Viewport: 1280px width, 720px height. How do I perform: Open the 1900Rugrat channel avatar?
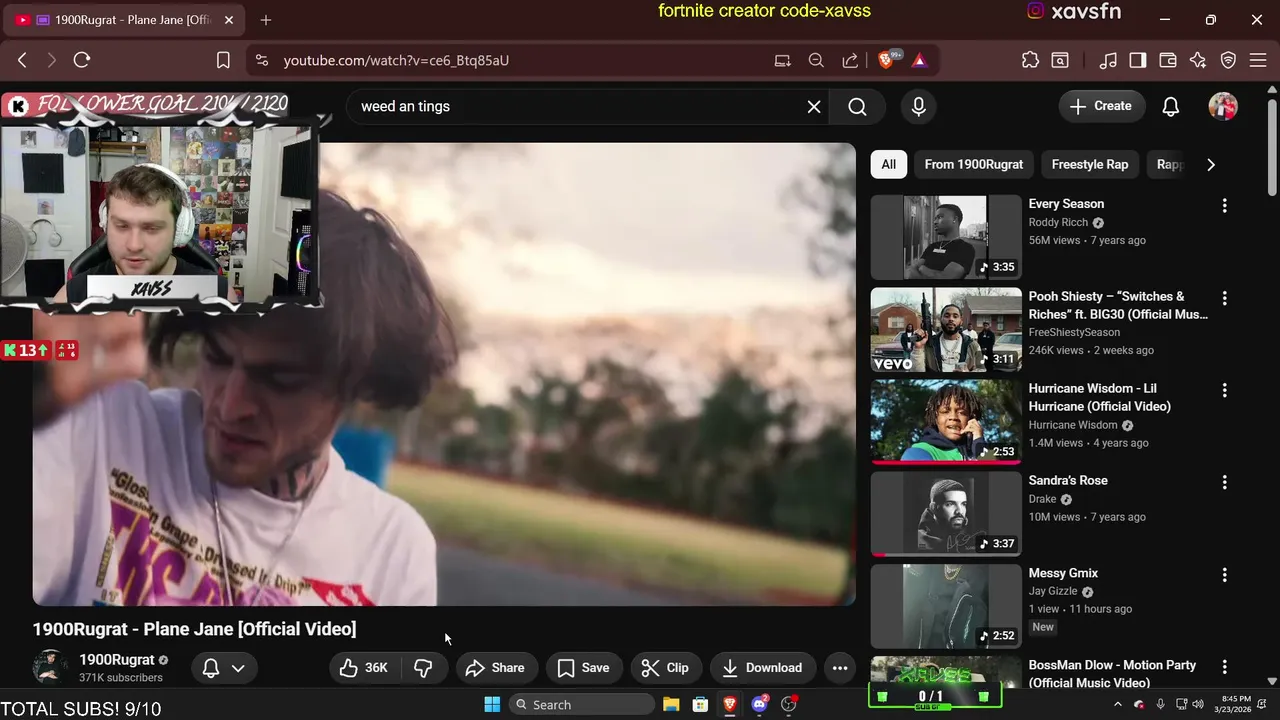51,667
